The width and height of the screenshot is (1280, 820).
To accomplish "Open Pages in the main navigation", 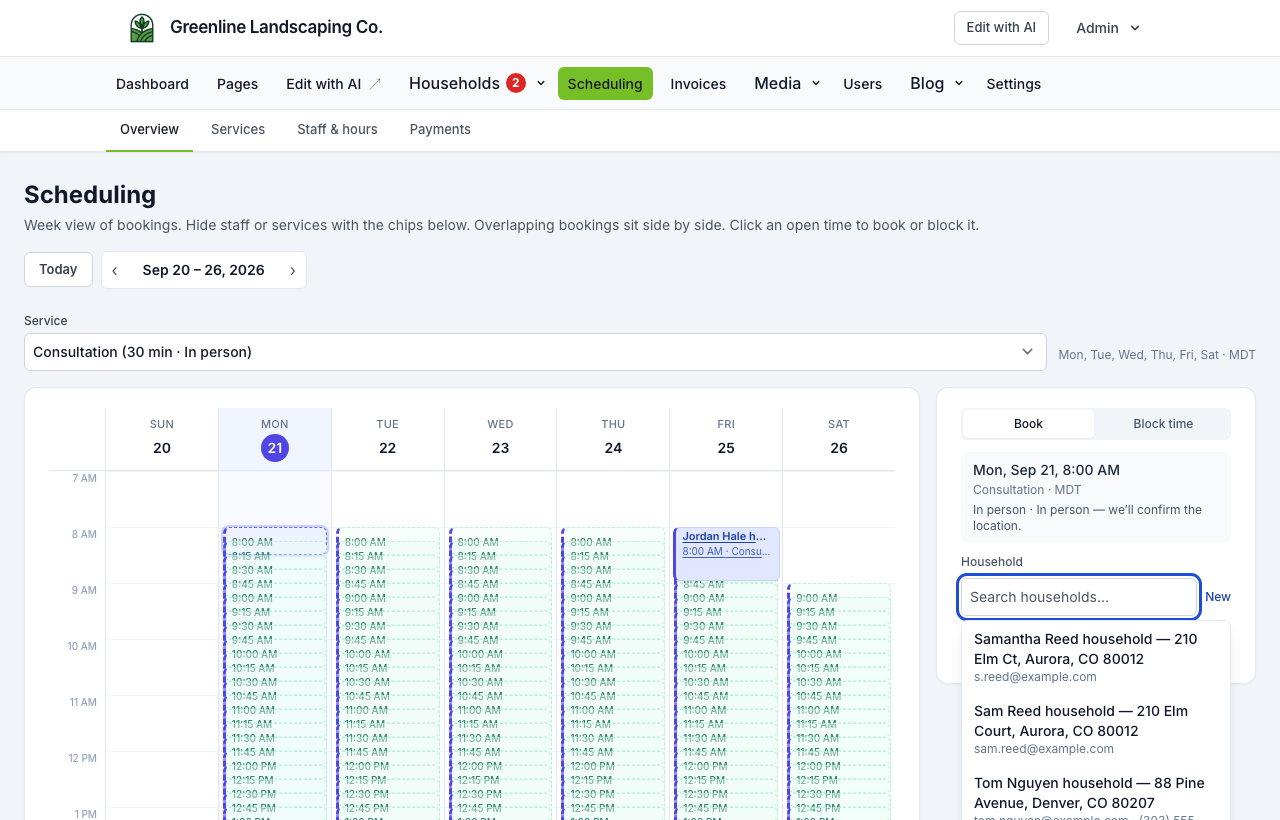I will pos(238,84).
